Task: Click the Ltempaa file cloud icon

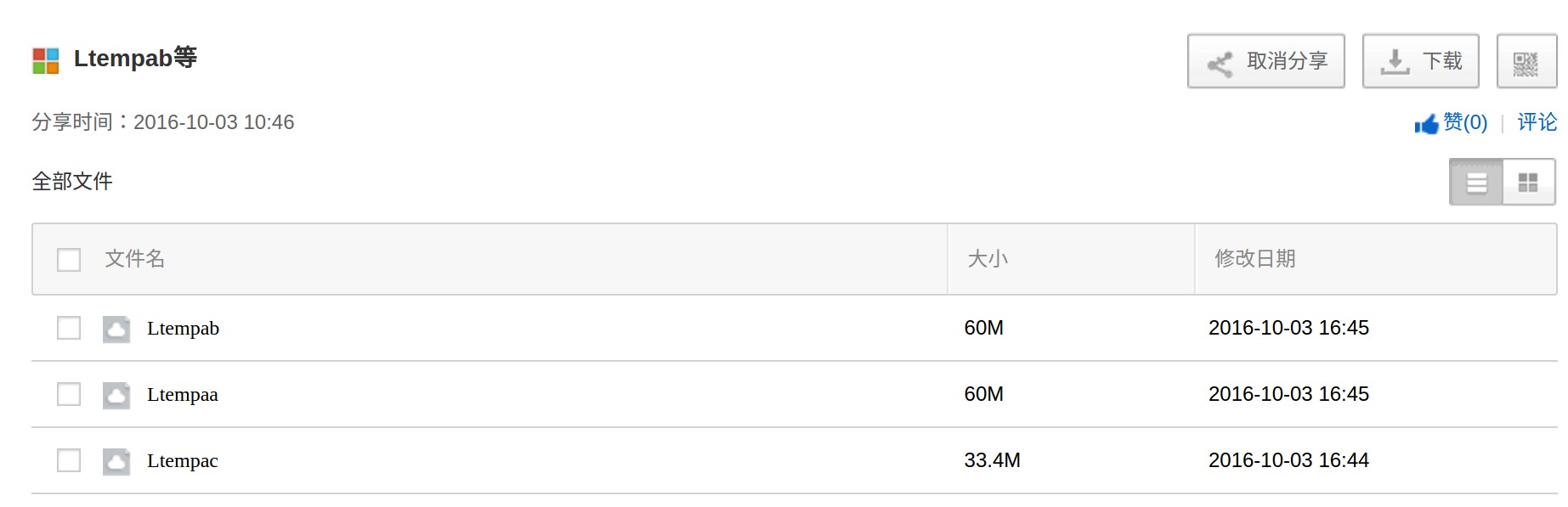Action: [116, 395]
